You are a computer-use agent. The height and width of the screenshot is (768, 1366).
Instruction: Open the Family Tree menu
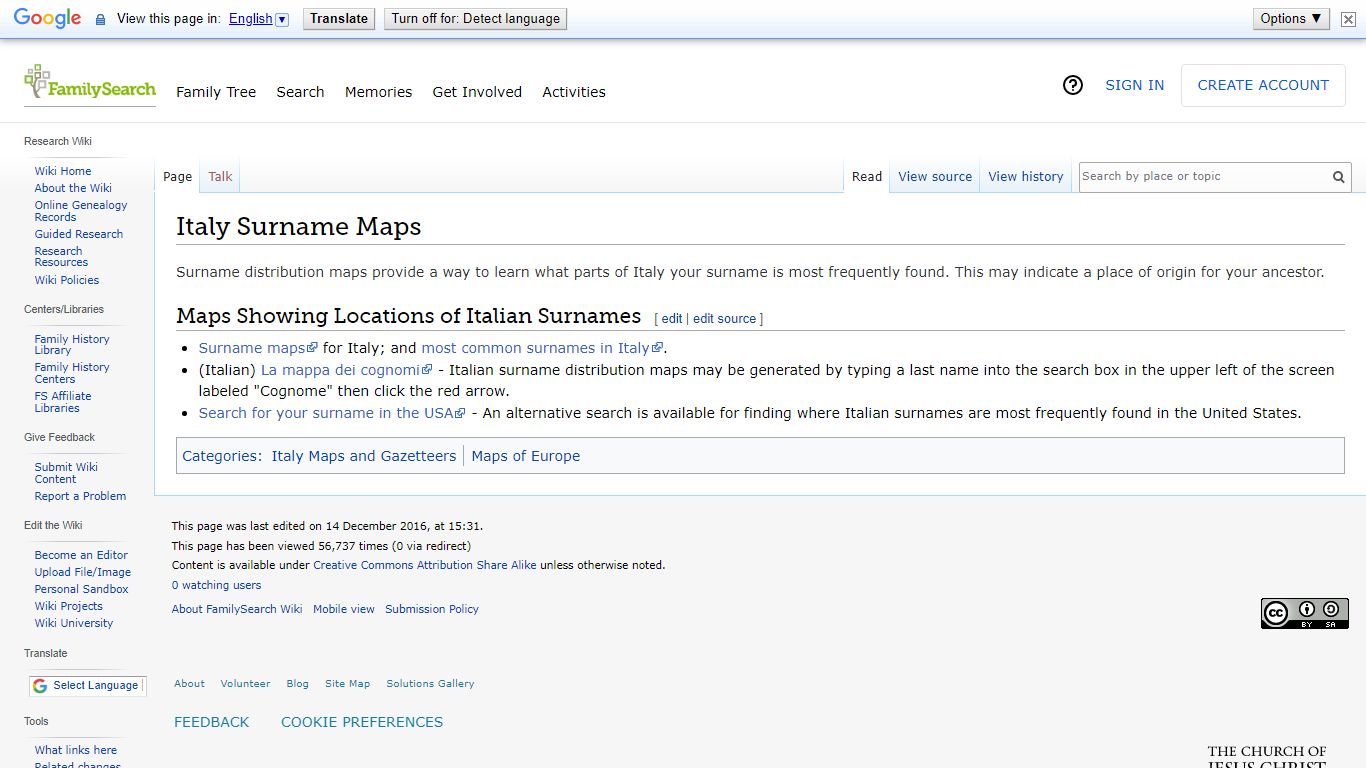(216, 92)
